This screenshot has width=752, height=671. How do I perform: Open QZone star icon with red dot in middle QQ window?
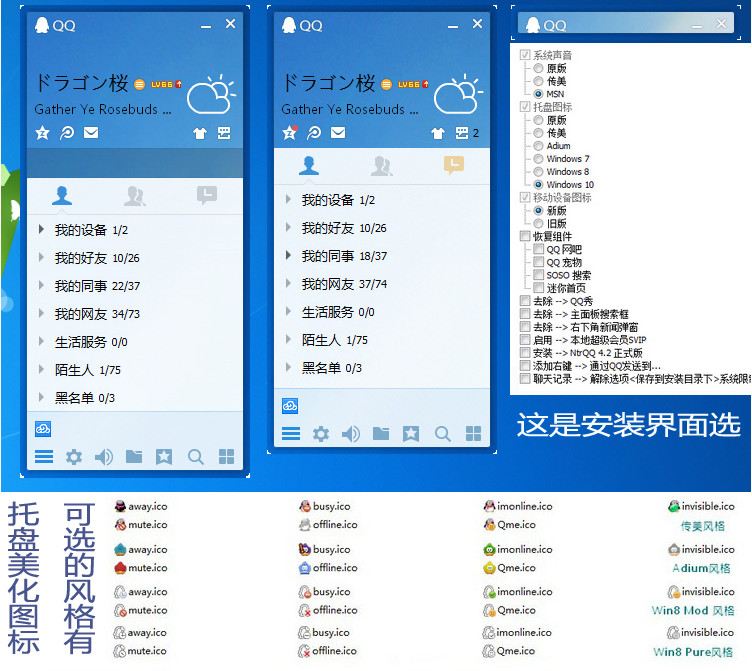(290, 132)
